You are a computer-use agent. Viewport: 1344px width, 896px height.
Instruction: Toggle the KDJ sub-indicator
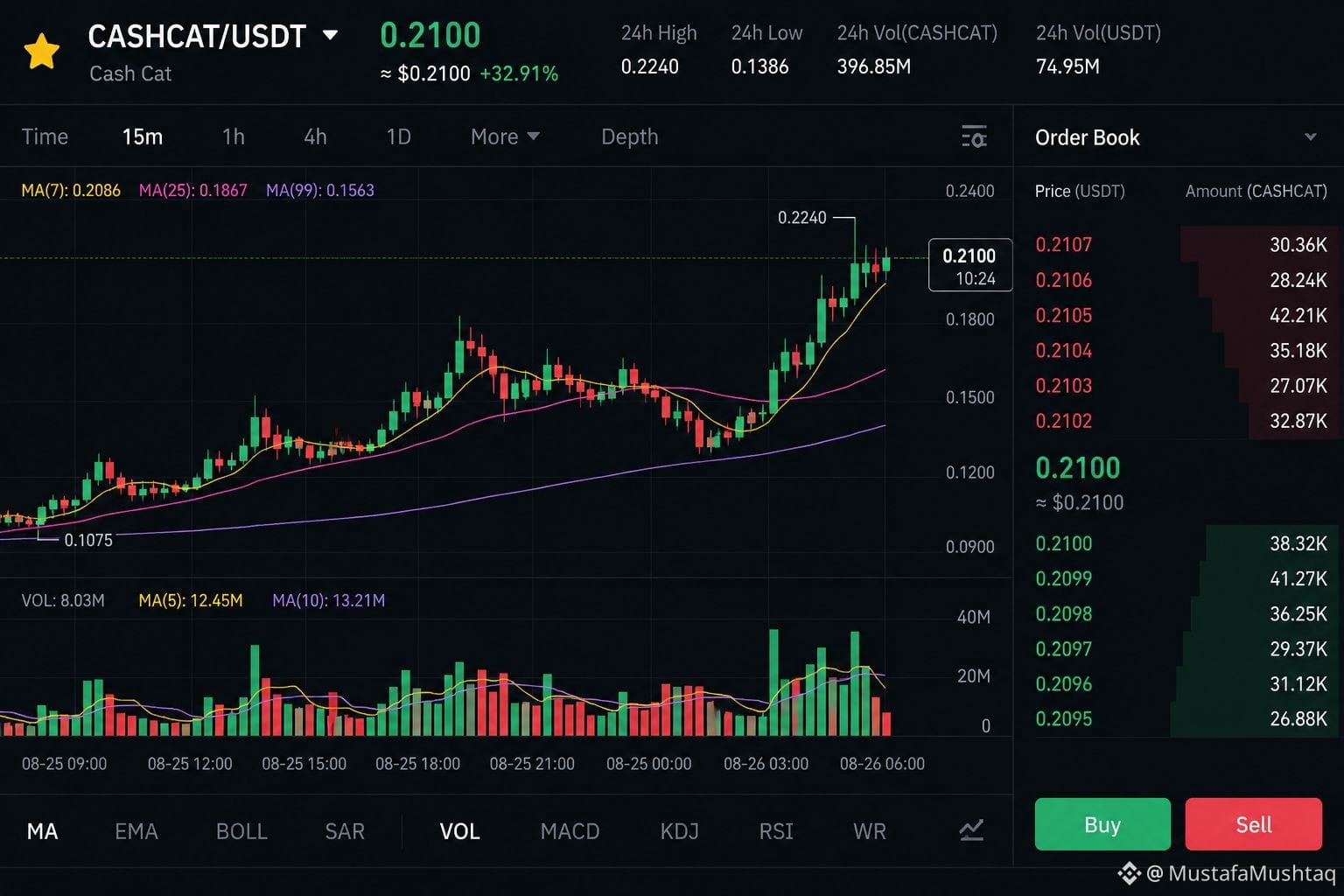click(679, 831)
